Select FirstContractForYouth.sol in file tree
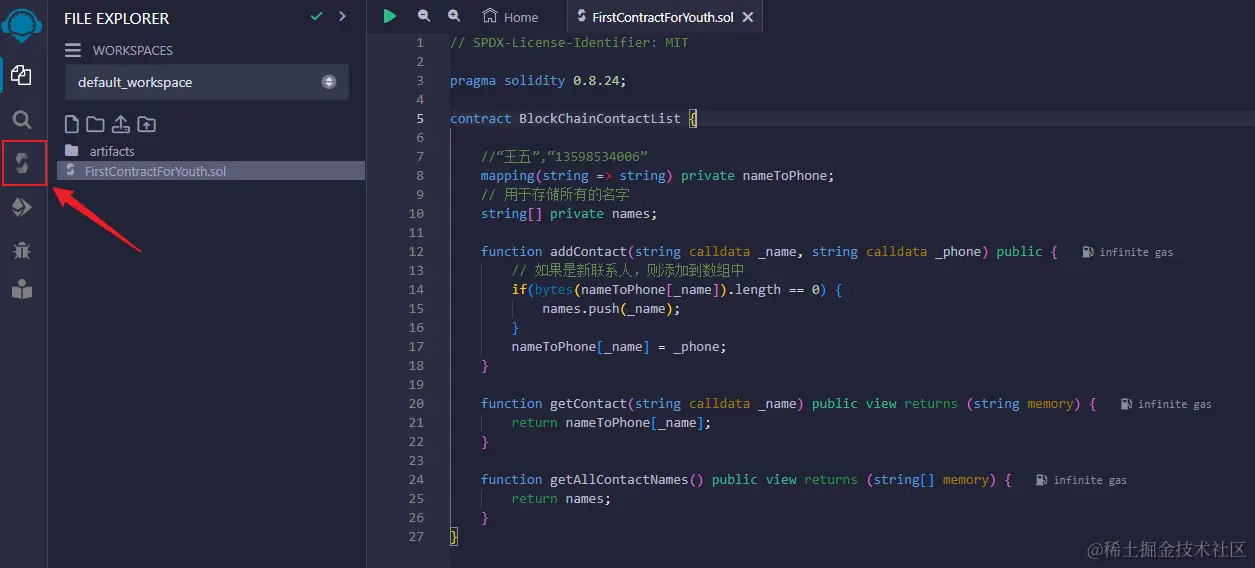This screenshot has height=568, width=1255. coord(211,171)
